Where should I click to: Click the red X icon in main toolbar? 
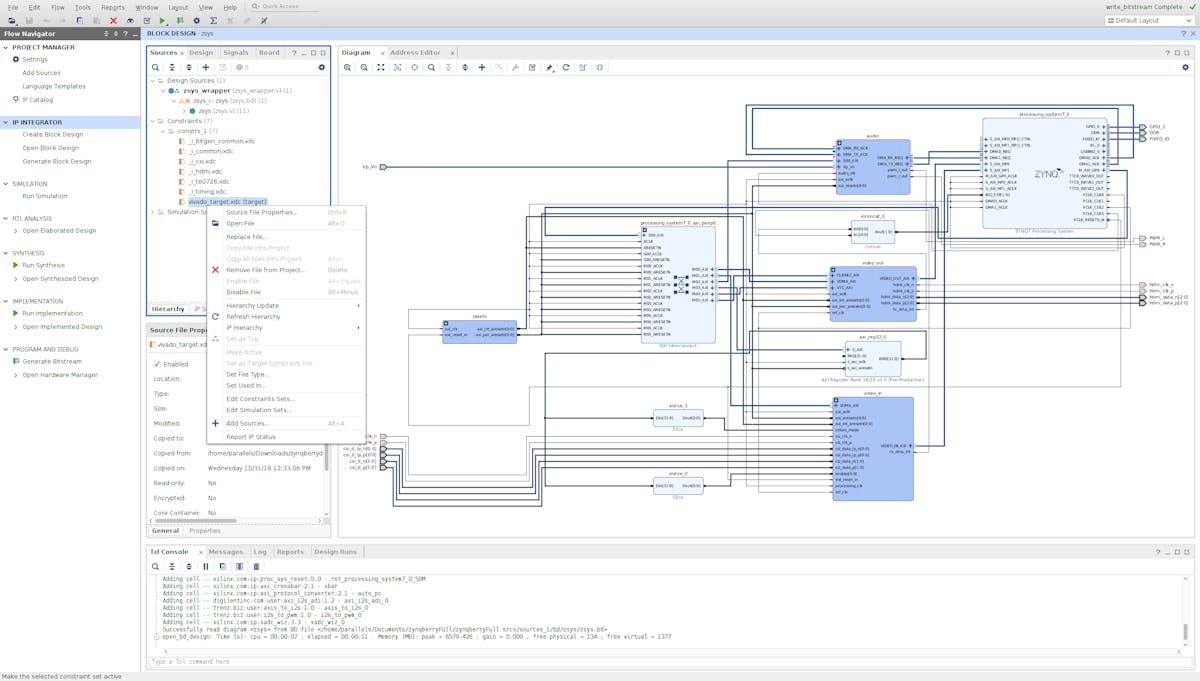(113, 20)
